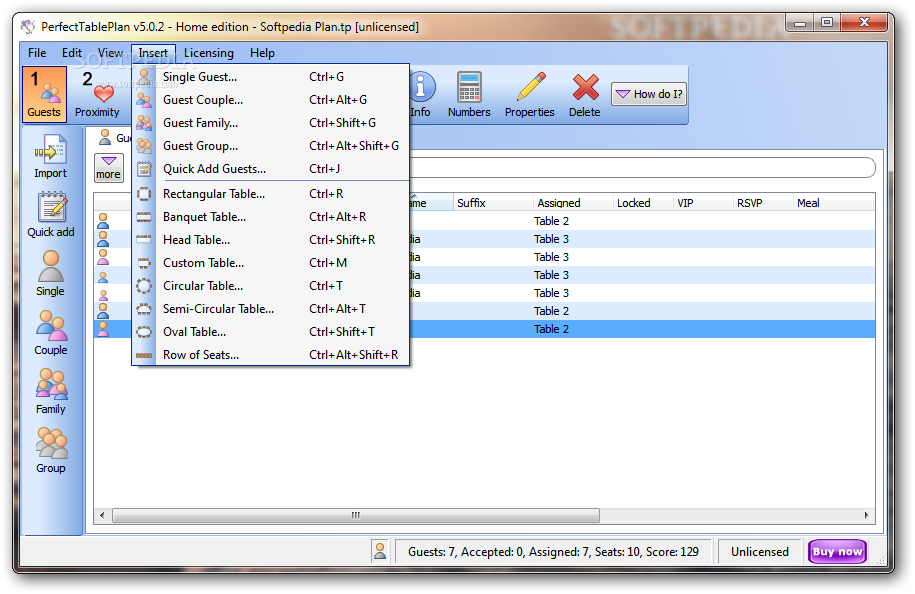Screen dimensions: 915x594
Task: Open the Proximity step
Action: 97,94
